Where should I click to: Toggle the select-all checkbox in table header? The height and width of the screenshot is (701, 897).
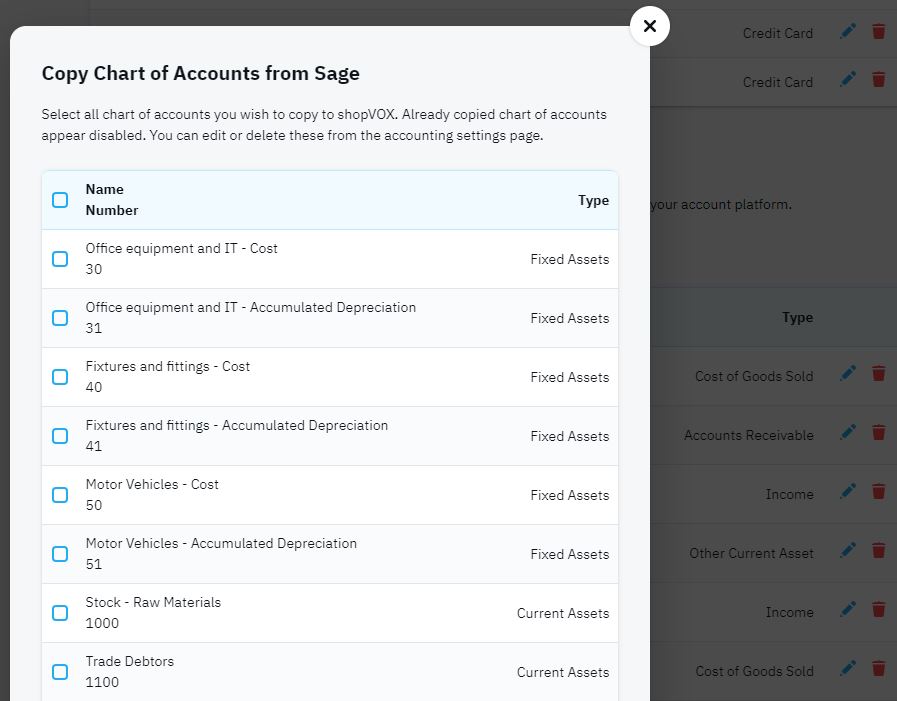(x=60, y=200)
